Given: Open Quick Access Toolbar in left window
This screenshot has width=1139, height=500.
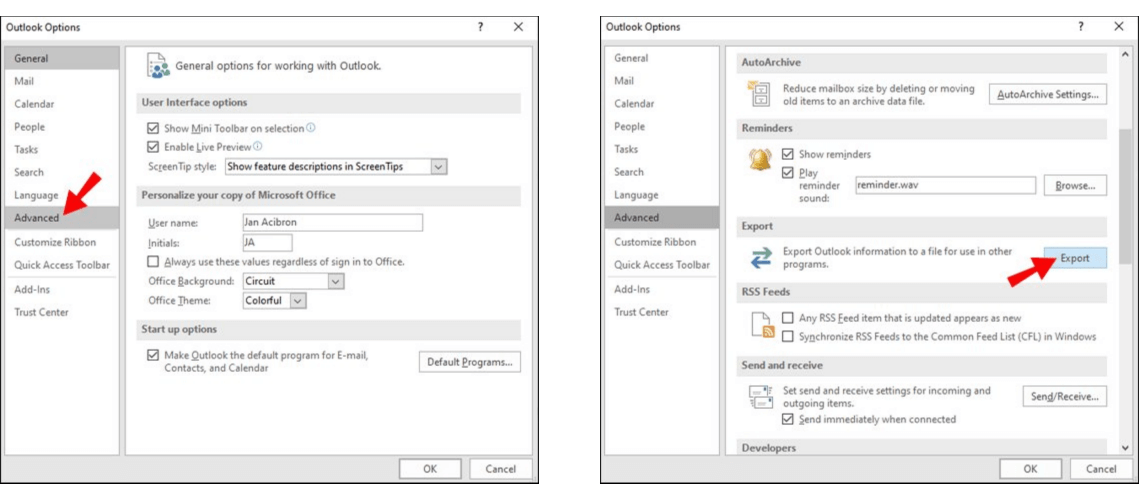Looking at the screenshot, I should (62, 265).
